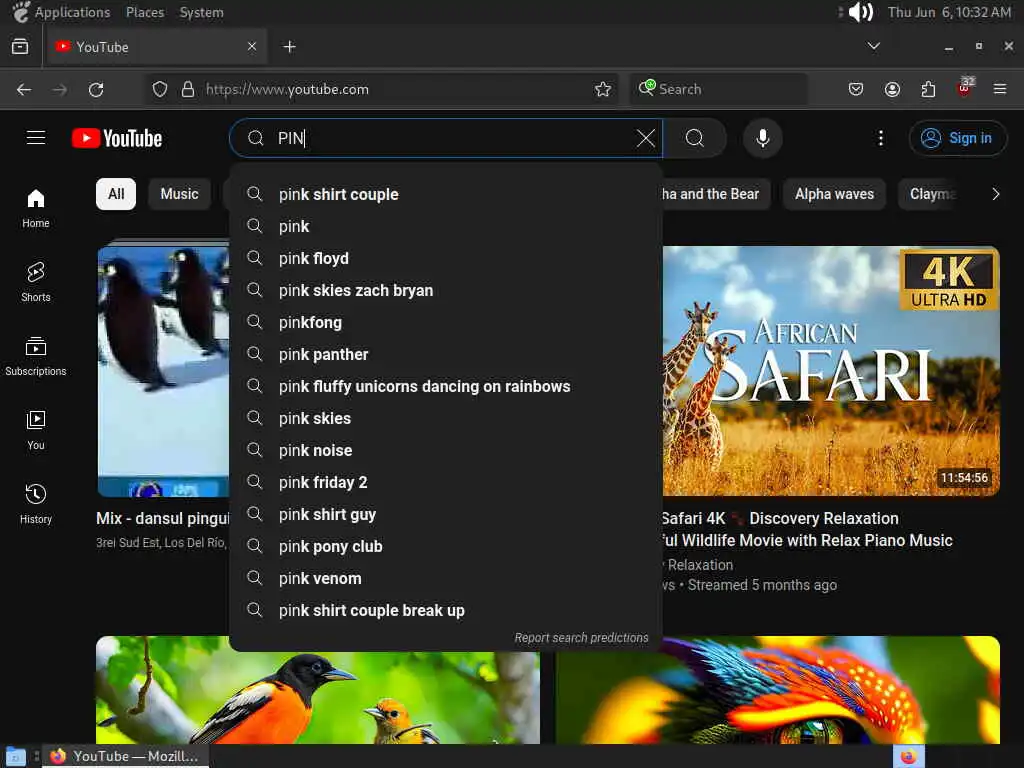This screenshot has width=1024, height=768.
Task: Click the uBlock extension icon with badge
Action: [x=965, y=88]
